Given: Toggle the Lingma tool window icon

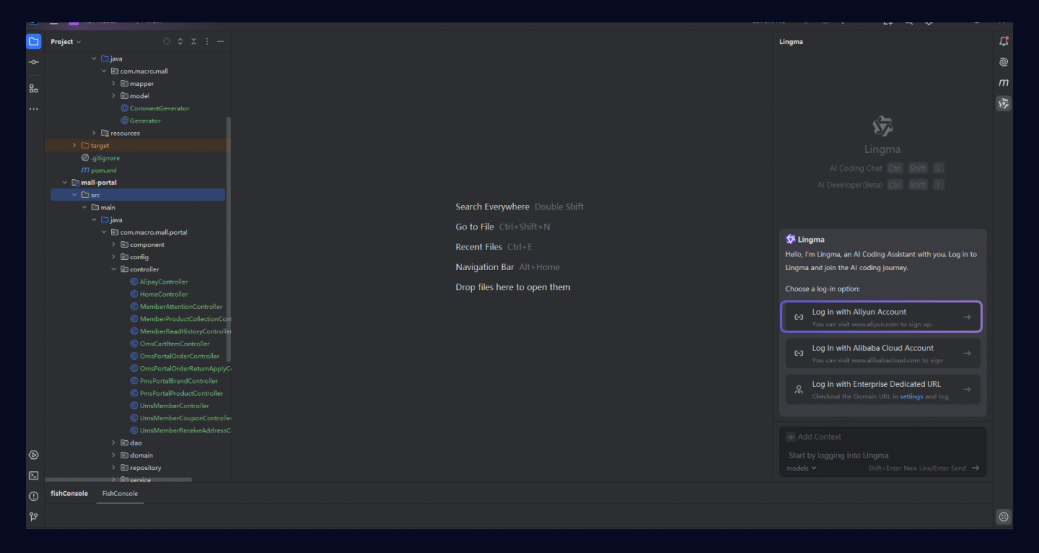Looking at the screenshot, I should pyautogui.click(x=1004, y=103).
